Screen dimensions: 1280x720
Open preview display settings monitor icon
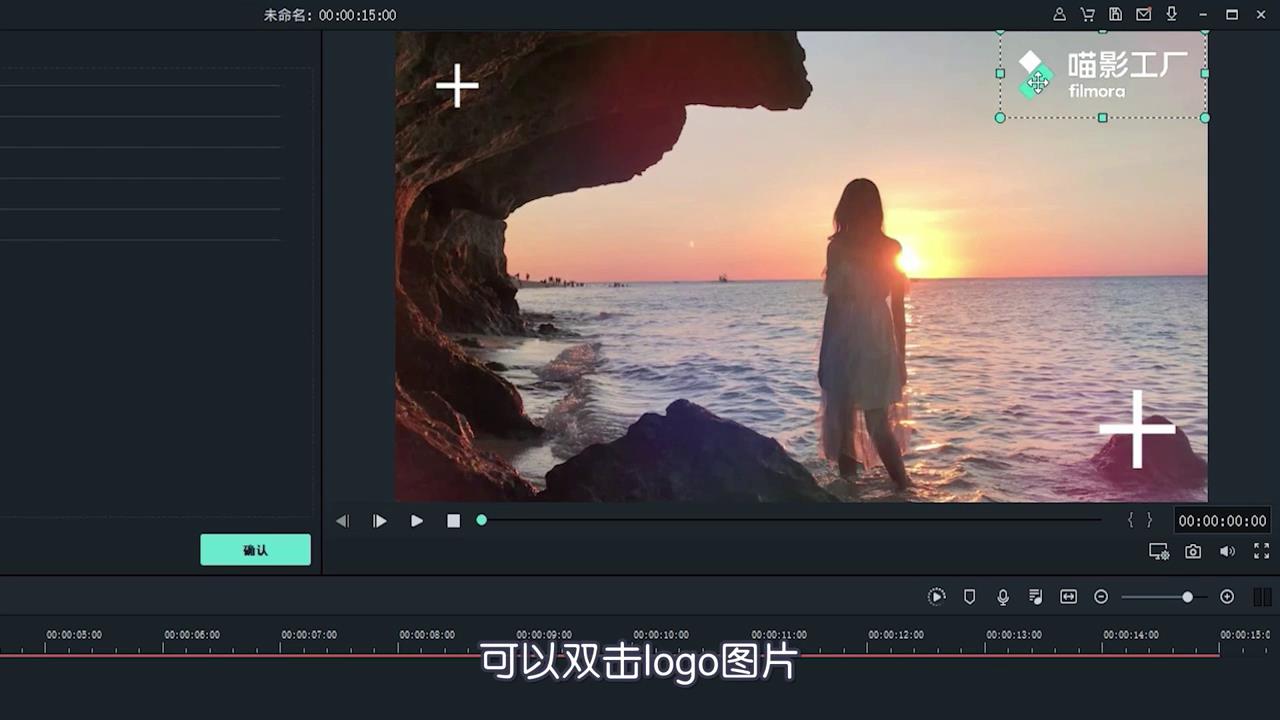point(1159,551)
